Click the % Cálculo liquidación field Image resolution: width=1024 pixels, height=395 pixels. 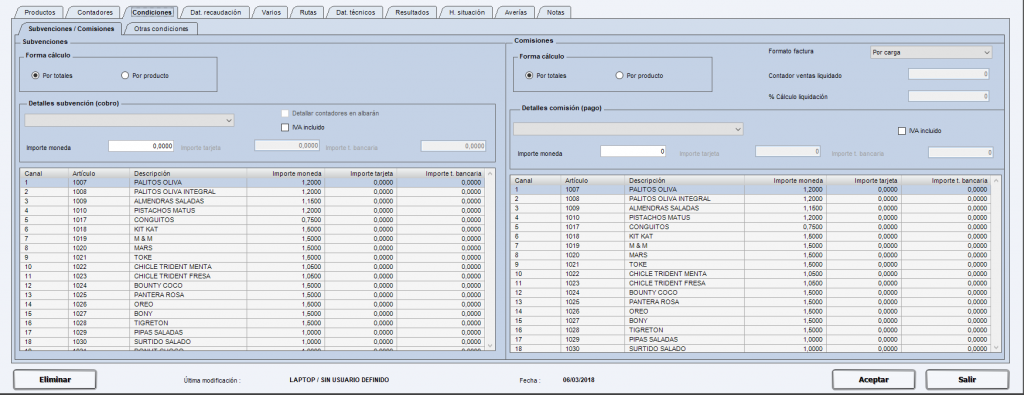(x=948, y=96)
